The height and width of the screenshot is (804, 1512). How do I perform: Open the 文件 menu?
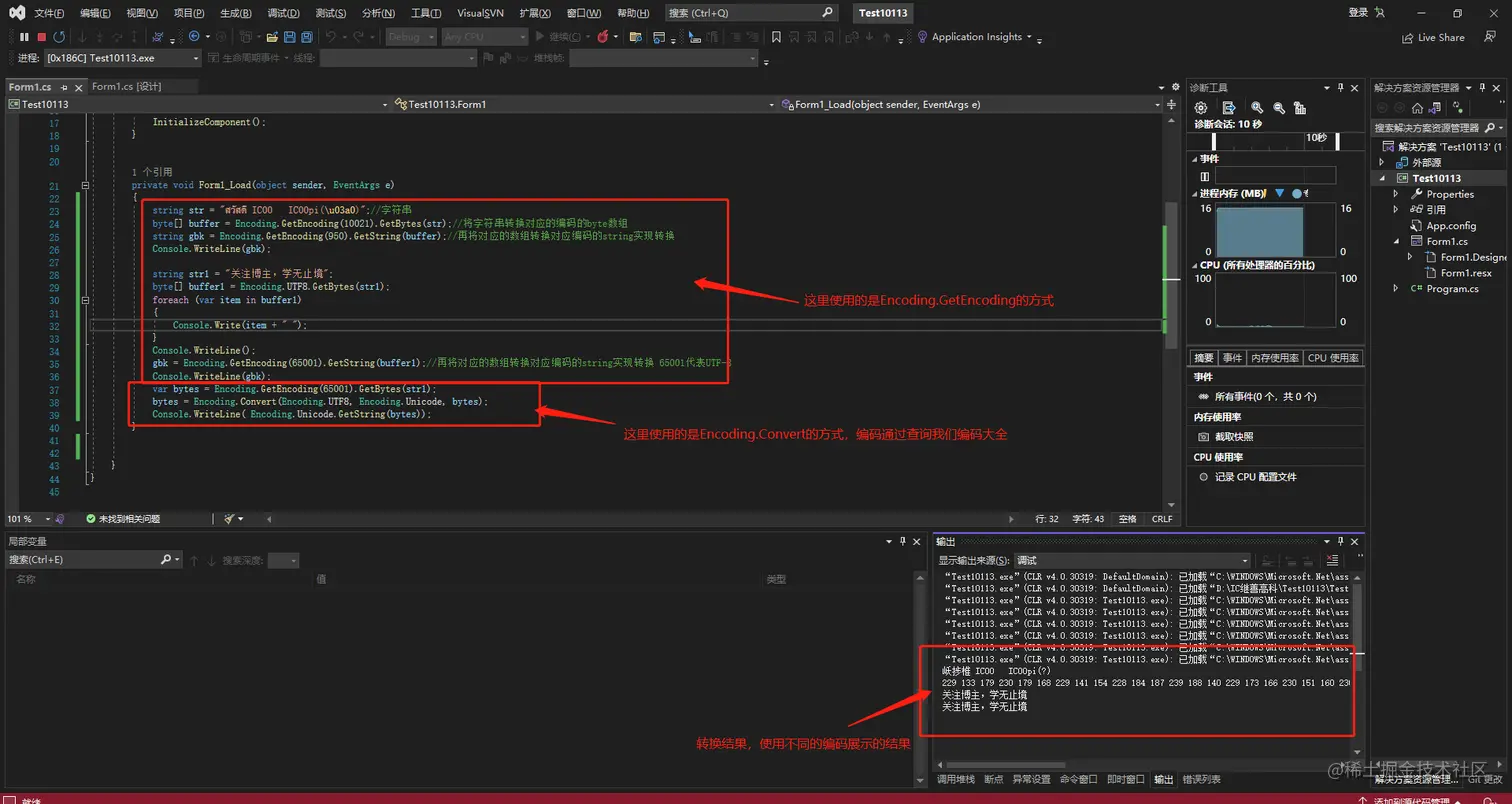pos(49,13)
